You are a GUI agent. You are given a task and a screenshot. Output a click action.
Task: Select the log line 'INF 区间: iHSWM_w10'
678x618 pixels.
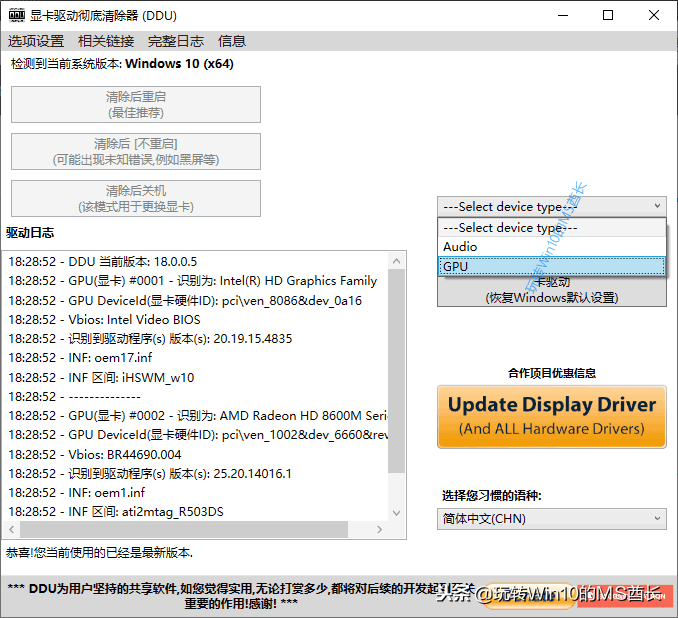(x=101, y=378)
